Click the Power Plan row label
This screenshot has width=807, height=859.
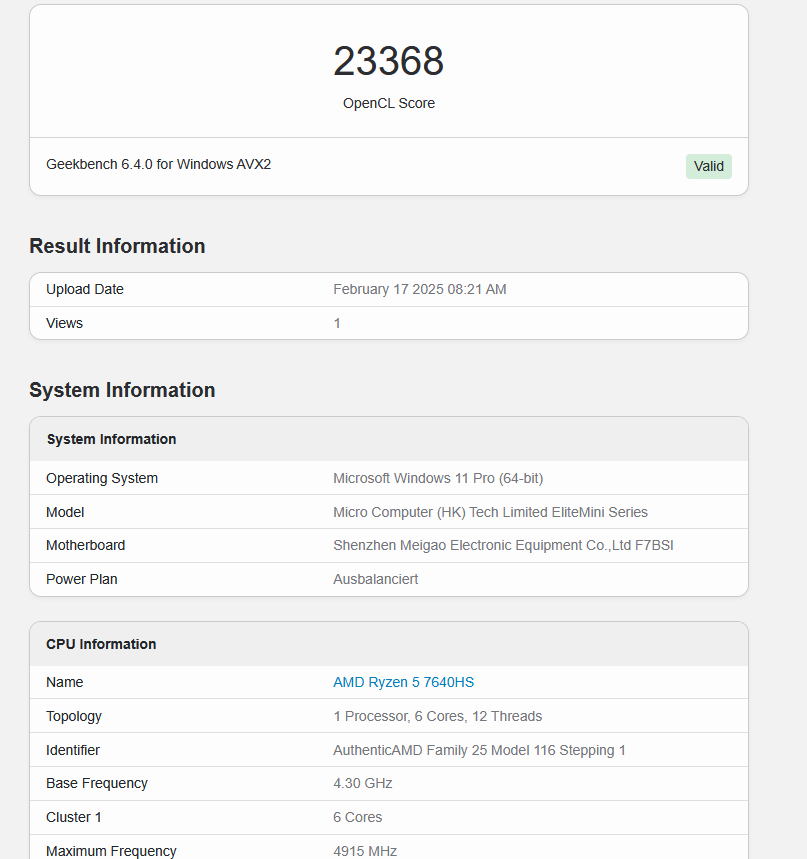tap(82, 579)
